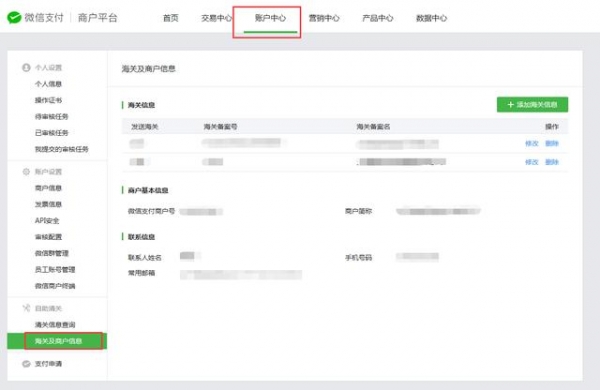Click the 自助清关 section label
The width and height of the screenshot is (600, 390).
point(48,308)
